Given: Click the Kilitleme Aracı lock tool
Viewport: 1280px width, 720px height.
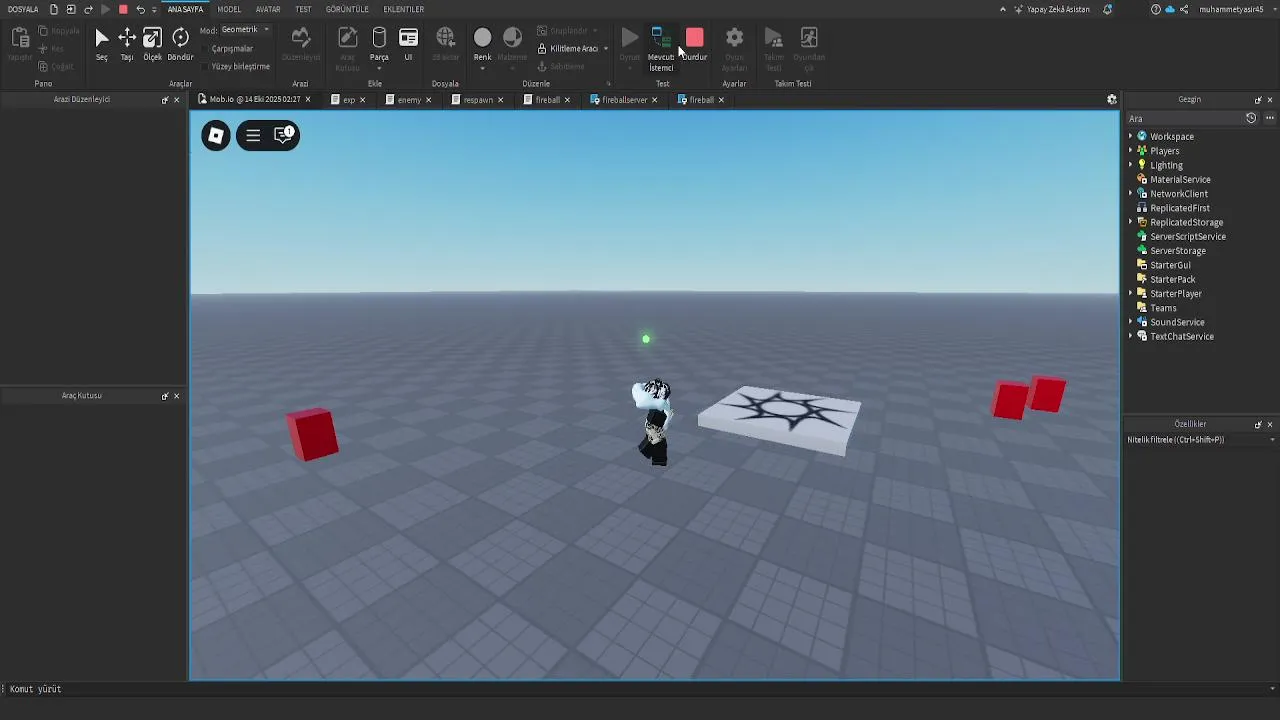Looking at the screenshot, I should 568,48.
